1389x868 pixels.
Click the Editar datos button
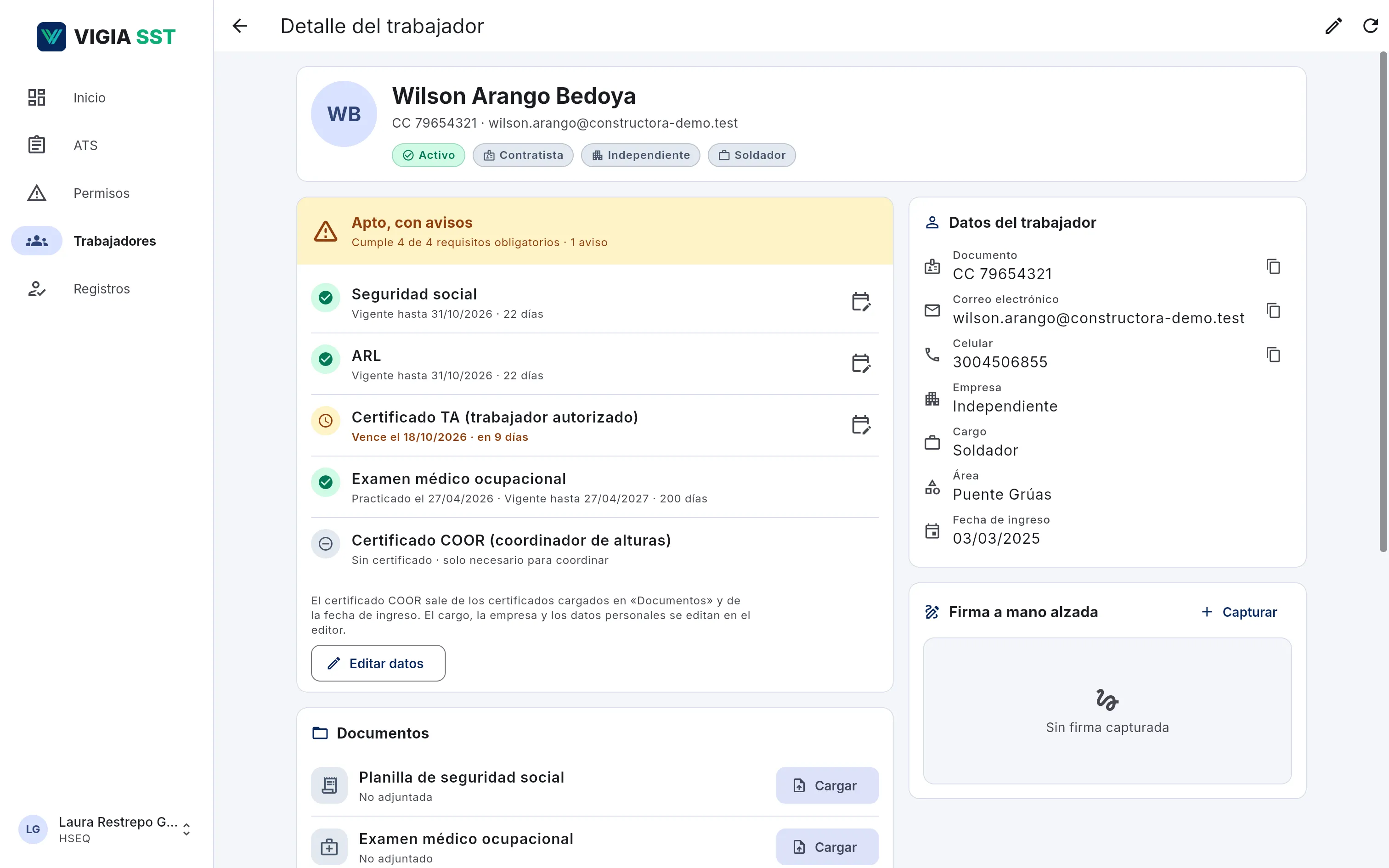point(378,663)
